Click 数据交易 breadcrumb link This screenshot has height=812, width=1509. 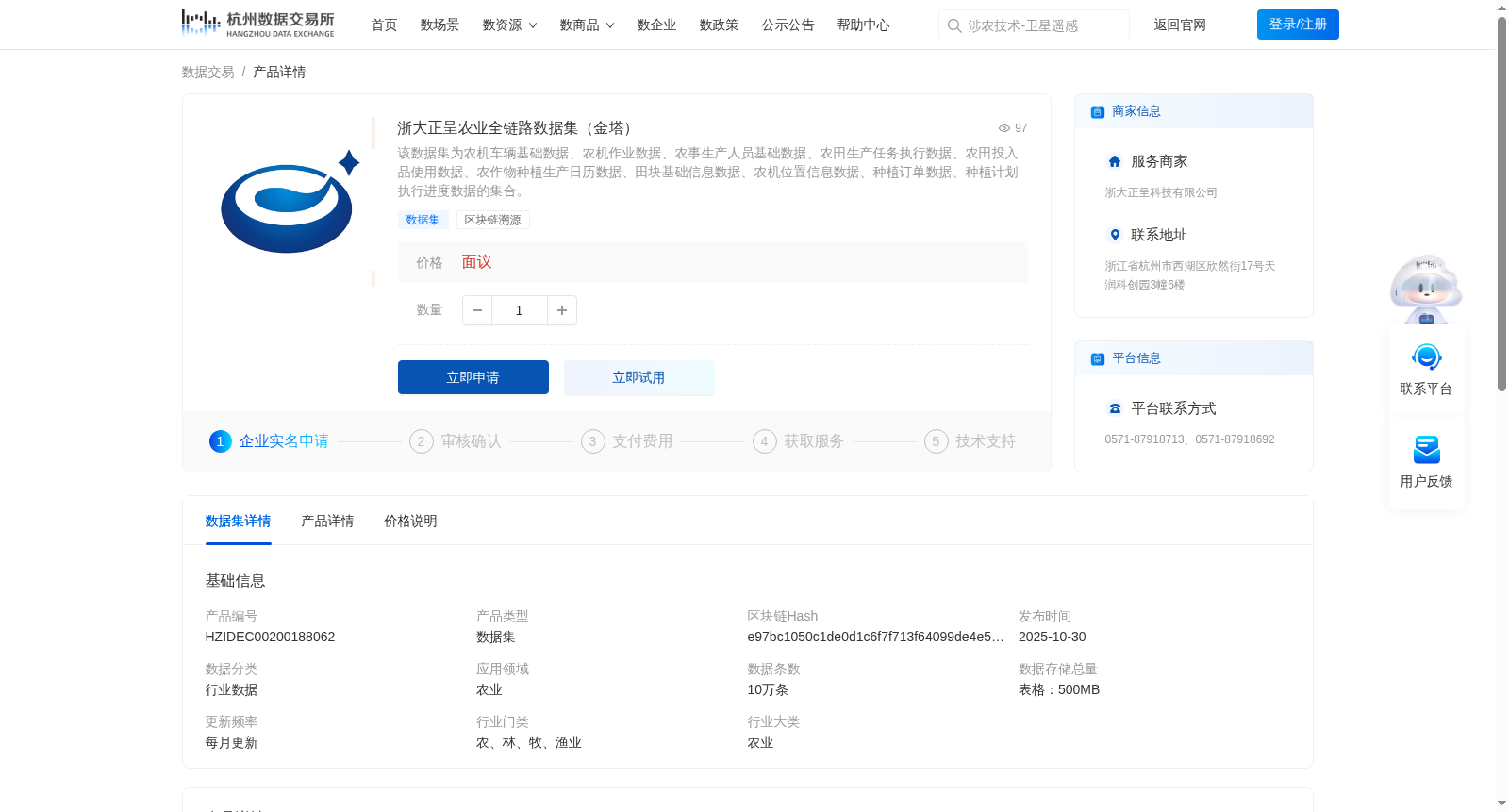click(x=207, y=73)
